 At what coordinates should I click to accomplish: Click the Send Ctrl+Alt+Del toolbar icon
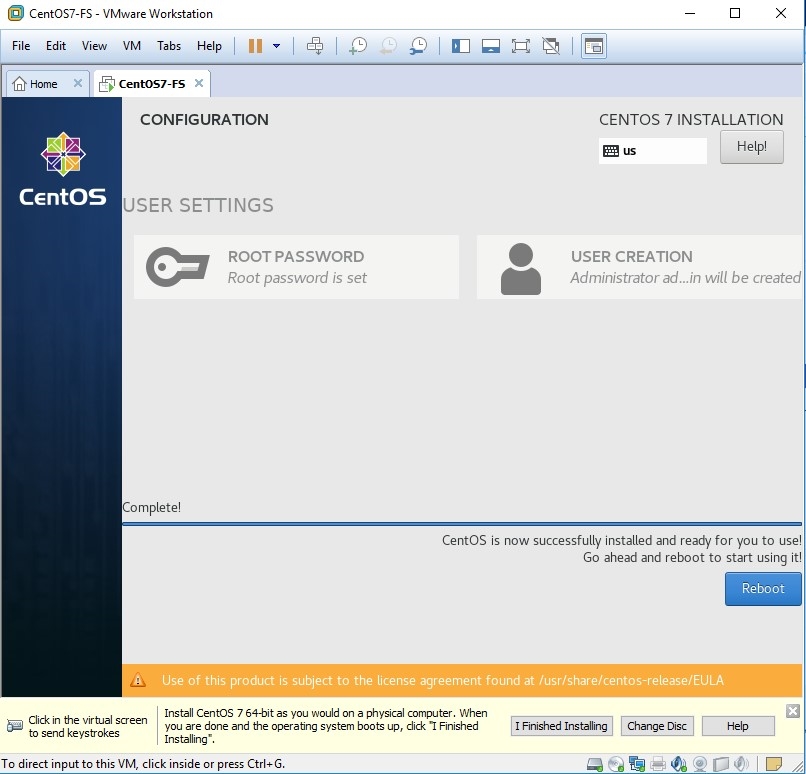[x=315, y=46]
